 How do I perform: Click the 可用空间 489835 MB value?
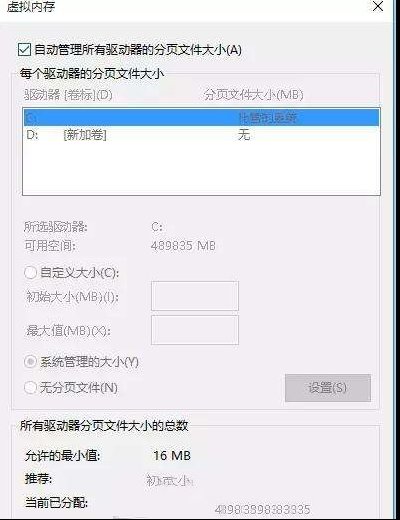[183, 246]
